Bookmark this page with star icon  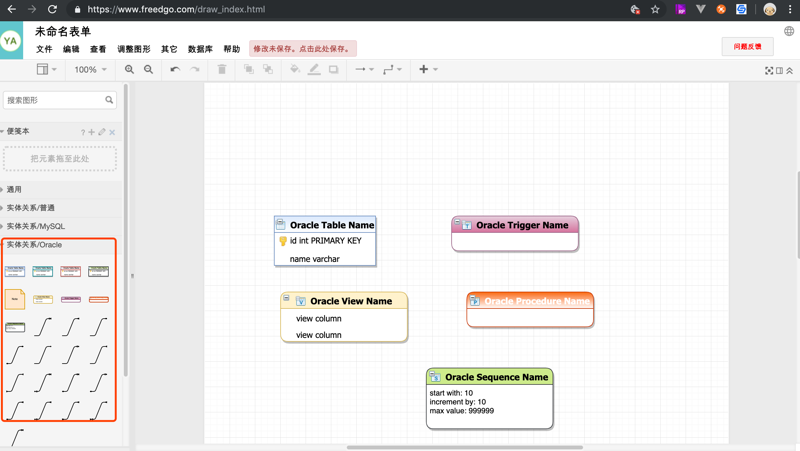(655, 9)
